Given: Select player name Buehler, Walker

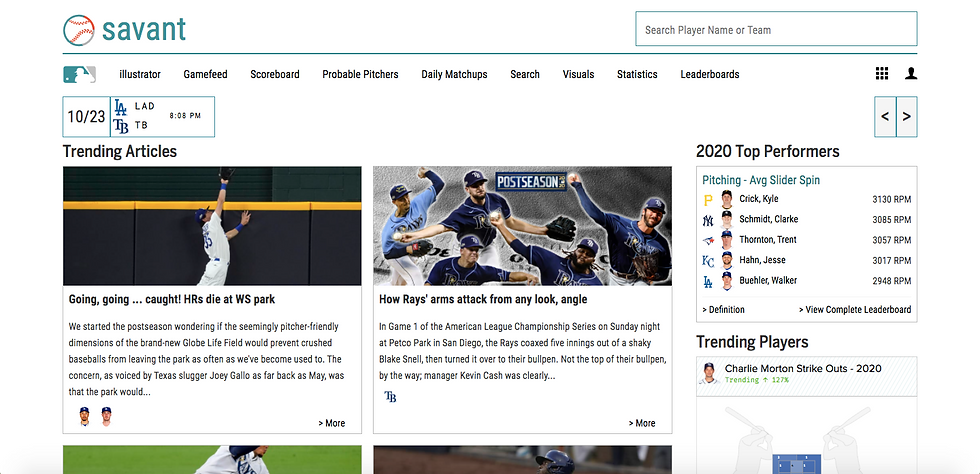Looking at the screenshot, I should [768, 280].
